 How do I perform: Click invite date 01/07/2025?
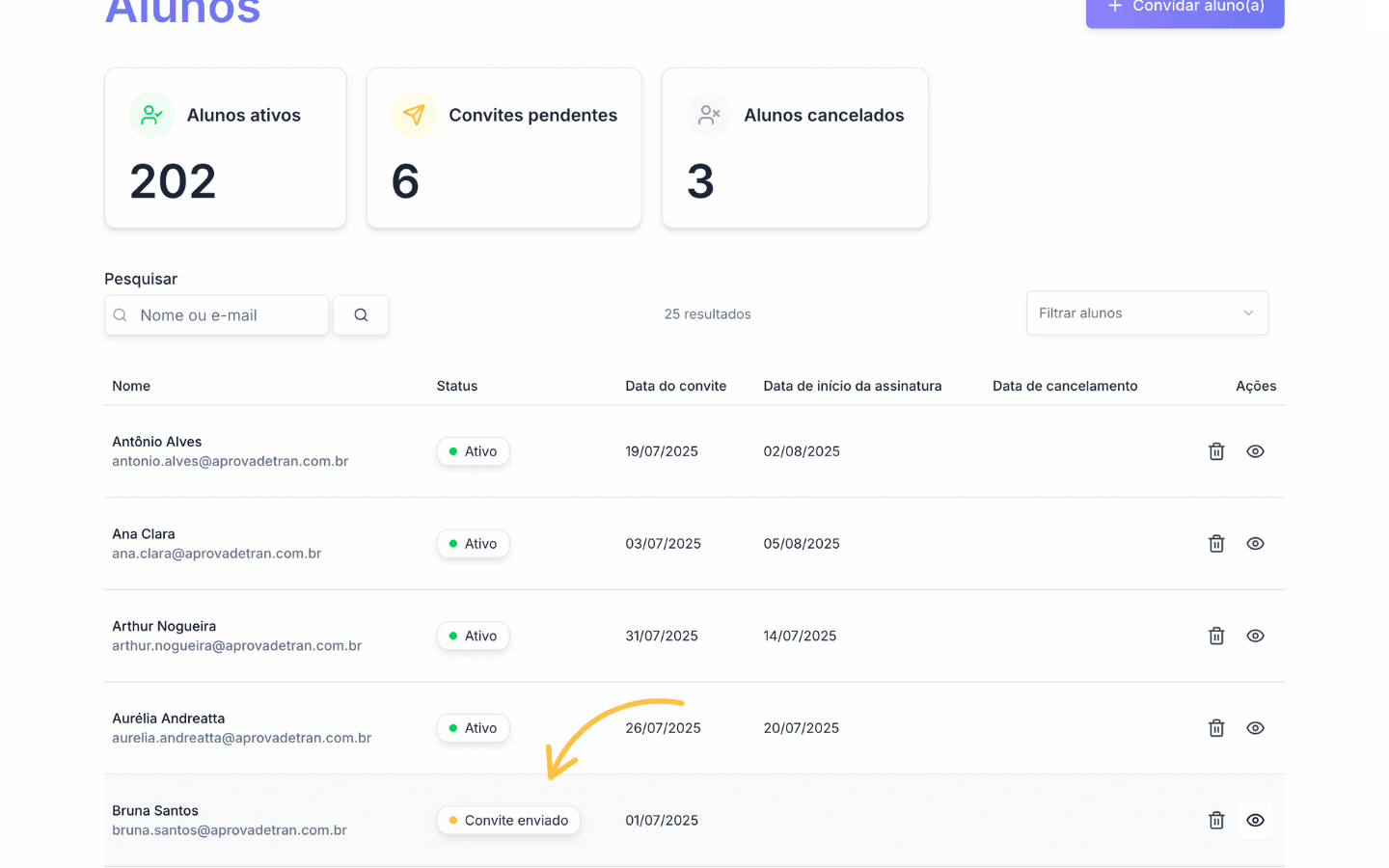pyautogui.click(x=662, y=821)
